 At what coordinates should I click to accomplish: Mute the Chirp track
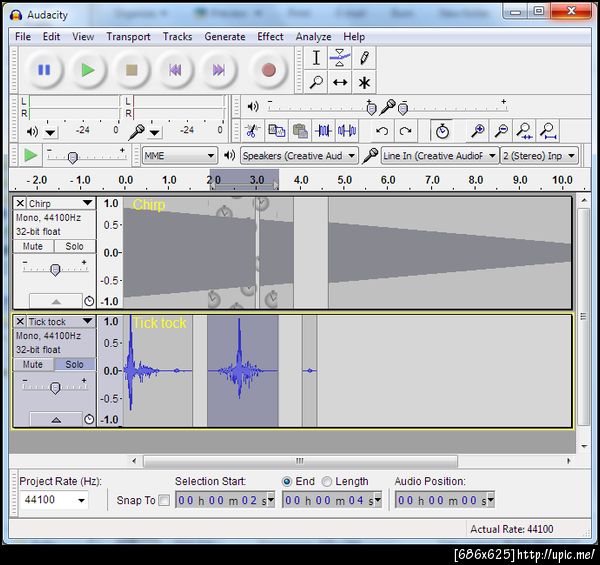point(33,246)
